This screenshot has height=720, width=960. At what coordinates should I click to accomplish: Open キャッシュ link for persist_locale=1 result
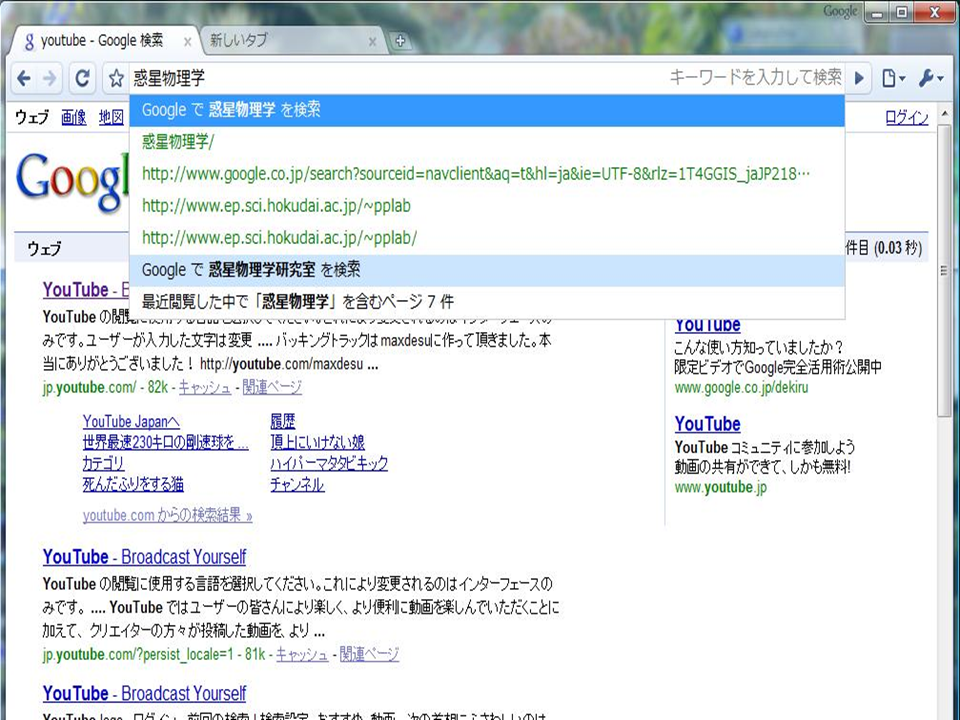302,654
